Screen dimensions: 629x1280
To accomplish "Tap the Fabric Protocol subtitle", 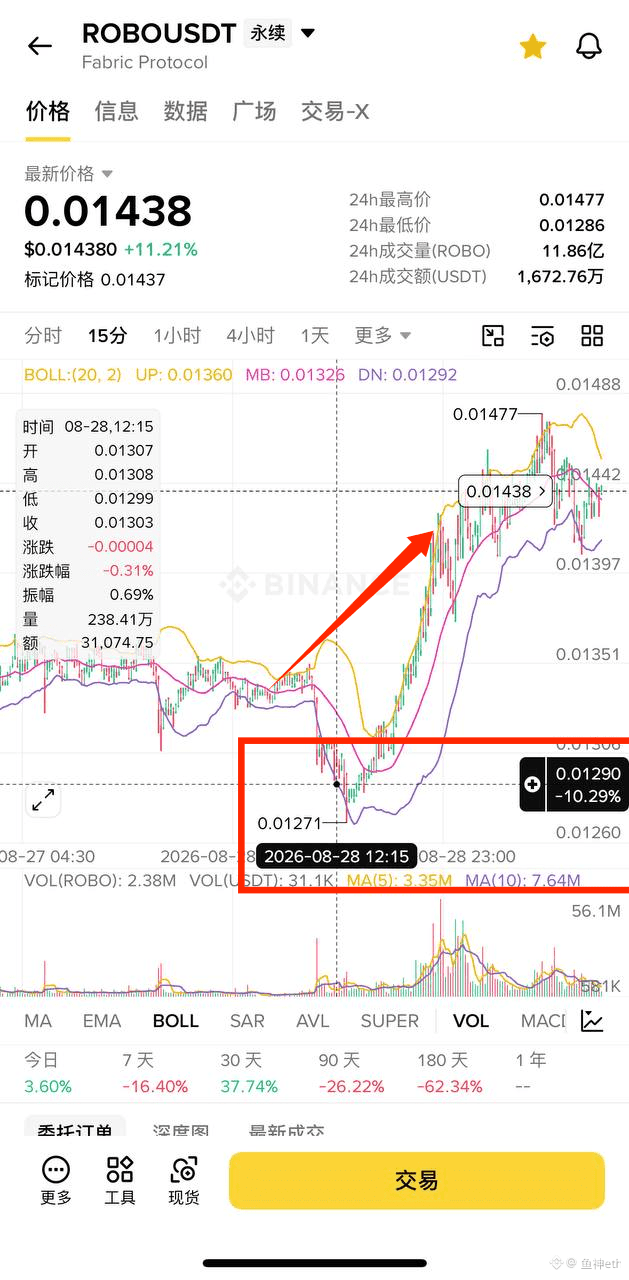I will [x=145, y=63].
